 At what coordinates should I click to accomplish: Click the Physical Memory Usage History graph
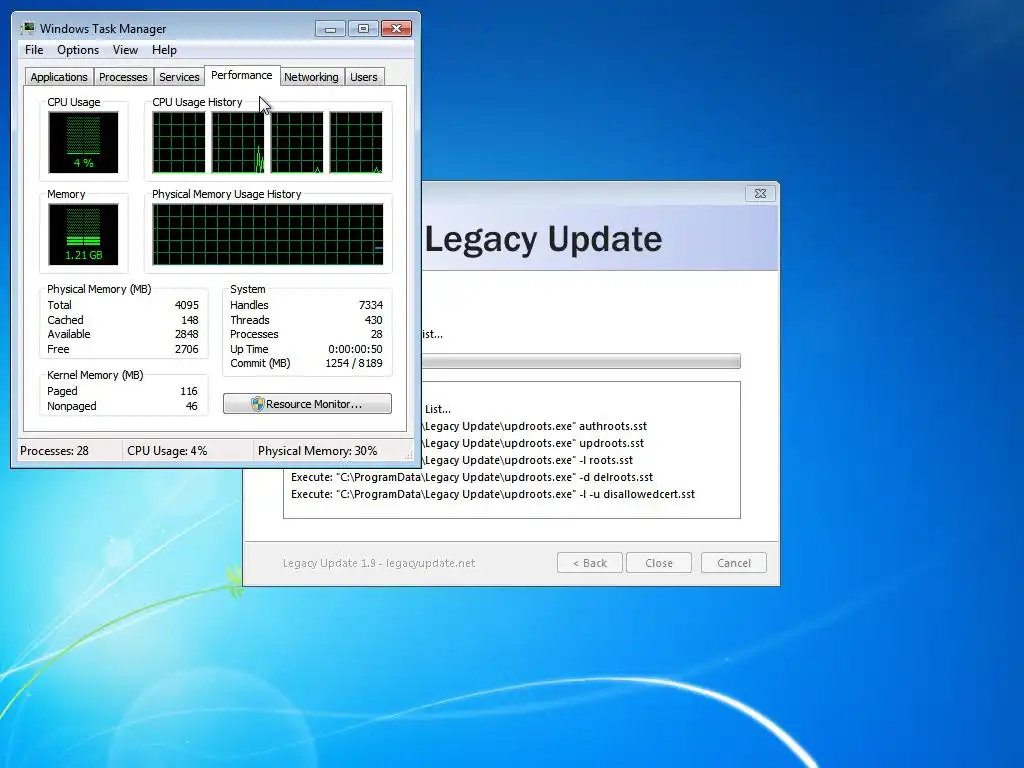268,234
